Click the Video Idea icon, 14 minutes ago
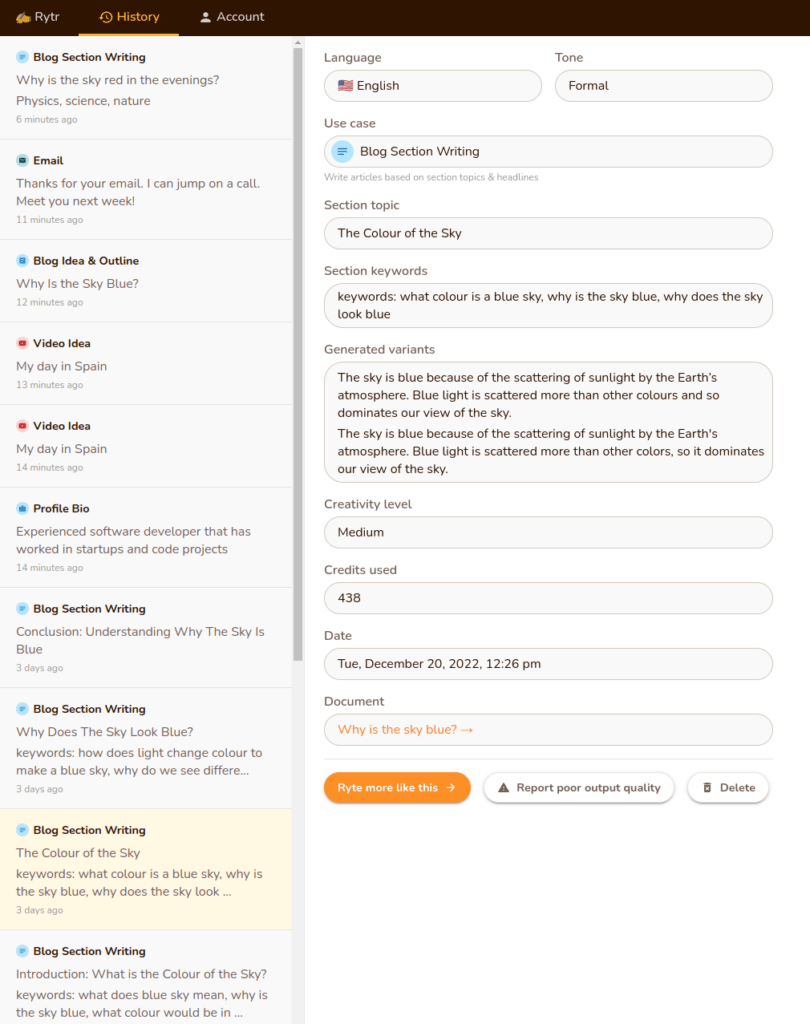 [x=22, y=426]
